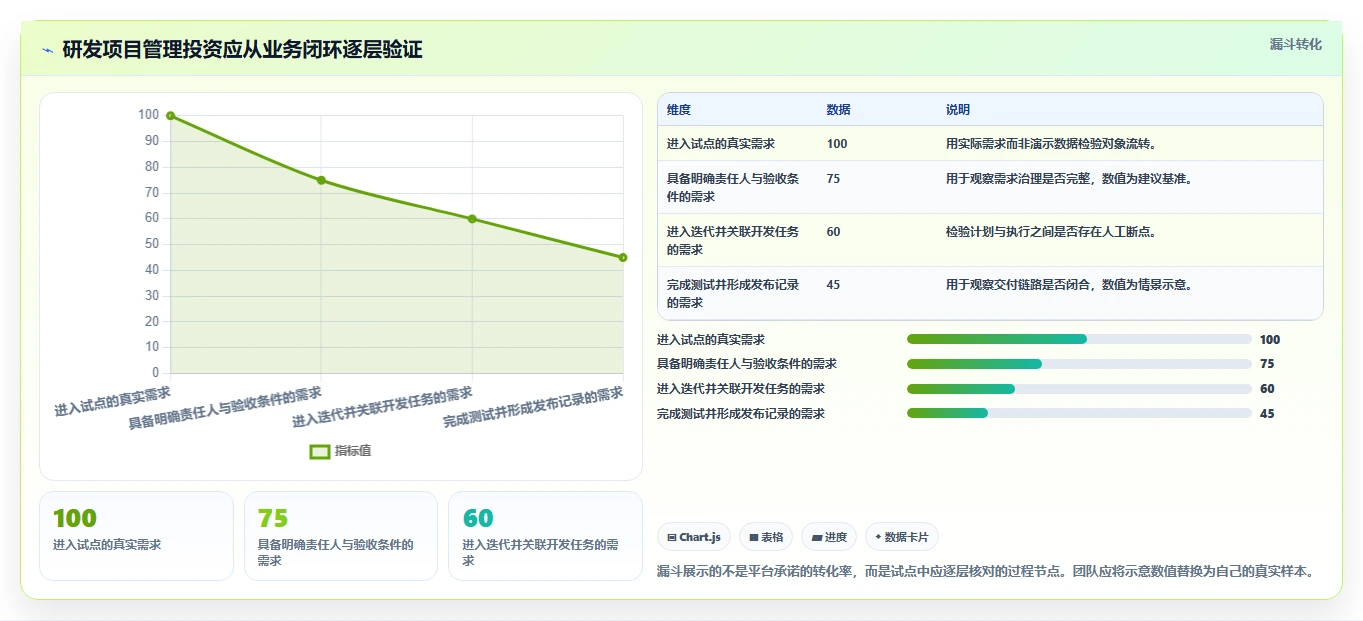The width and height of the screenshot is (1363, 621).
Task: Click the chart data point at 100
Action: point(170,116)
